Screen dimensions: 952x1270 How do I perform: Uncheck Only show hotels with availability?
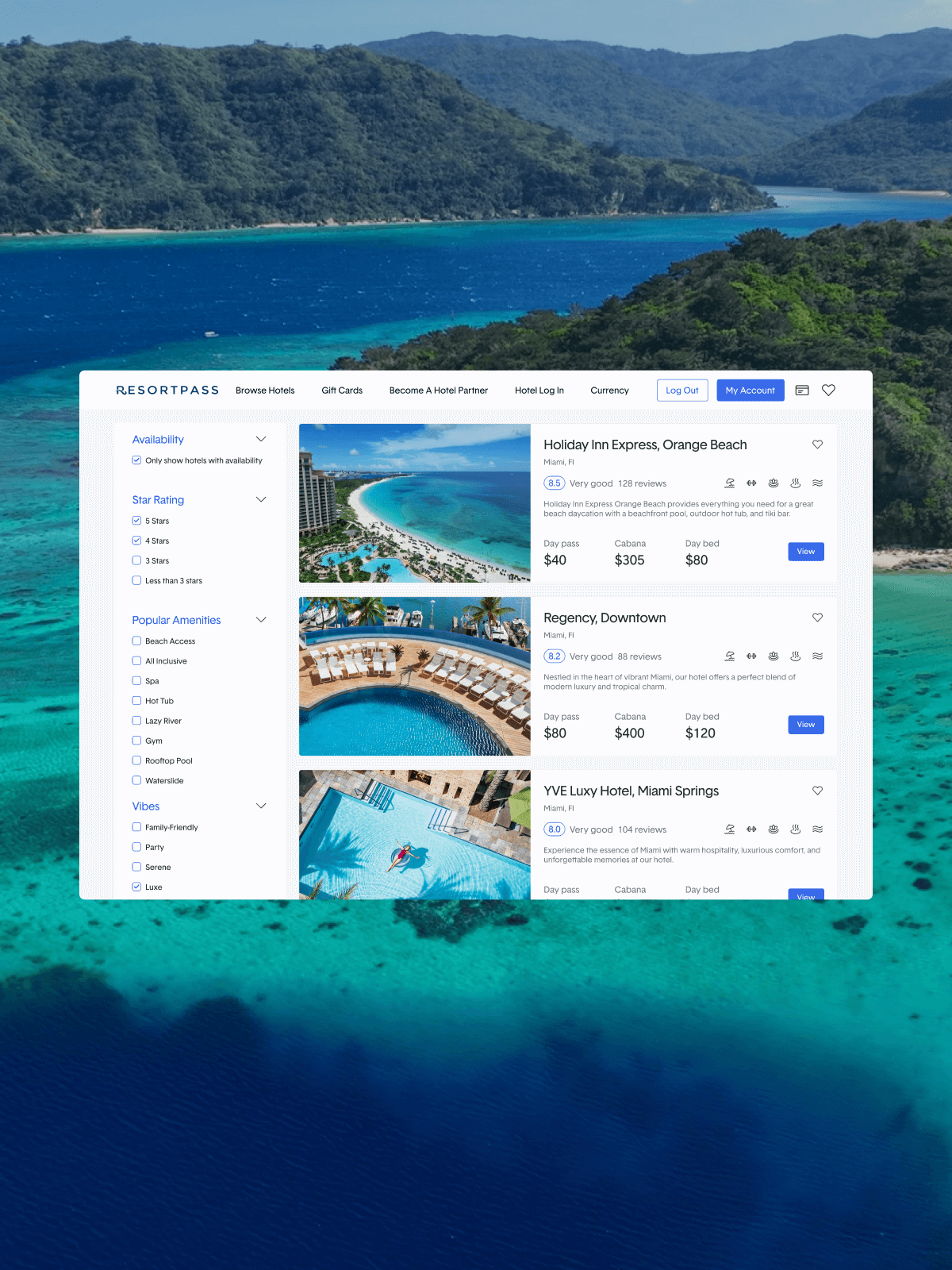136,460
